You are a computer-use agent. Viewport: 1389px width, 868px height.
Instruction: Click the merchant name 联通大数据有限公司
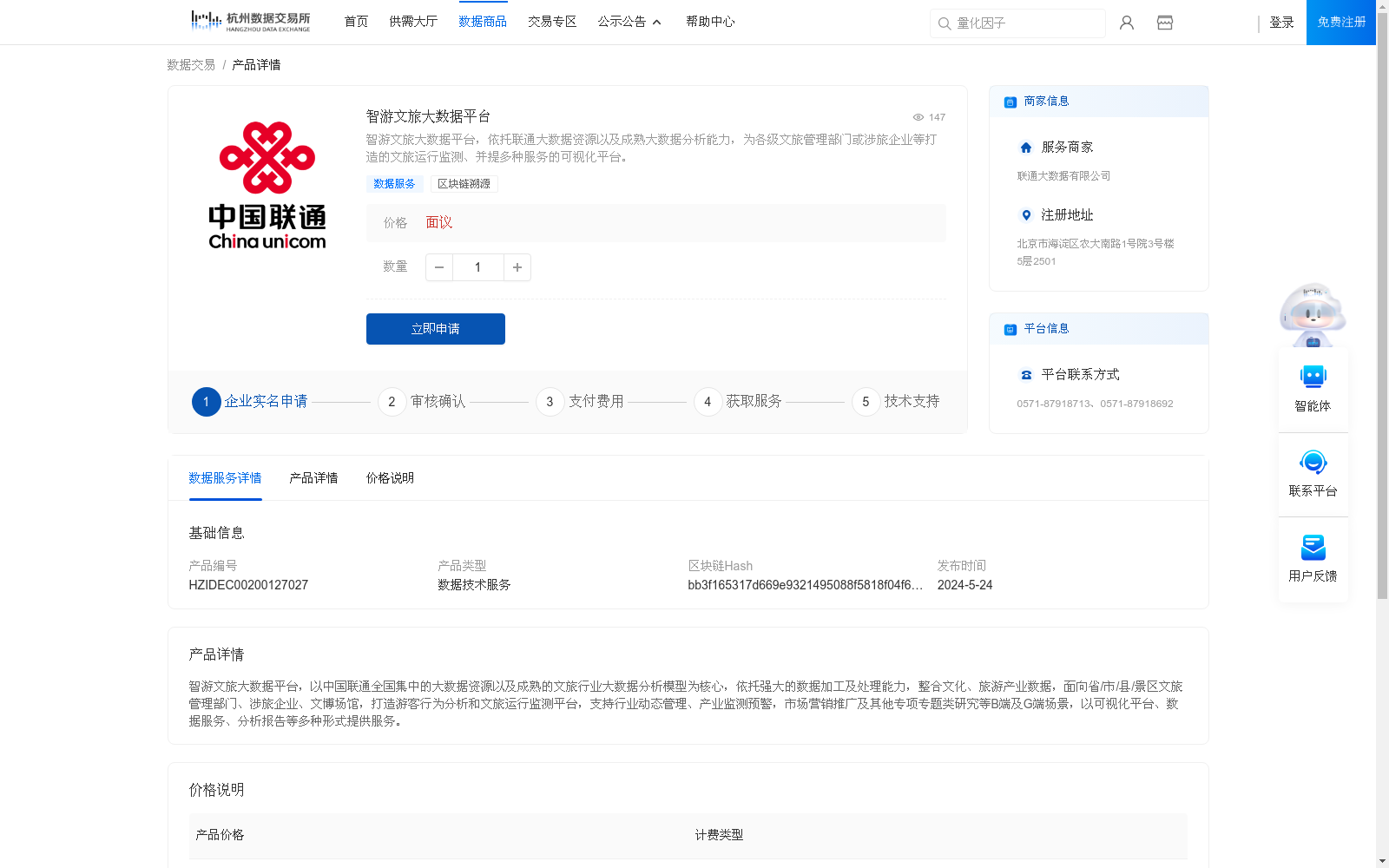1063,176
